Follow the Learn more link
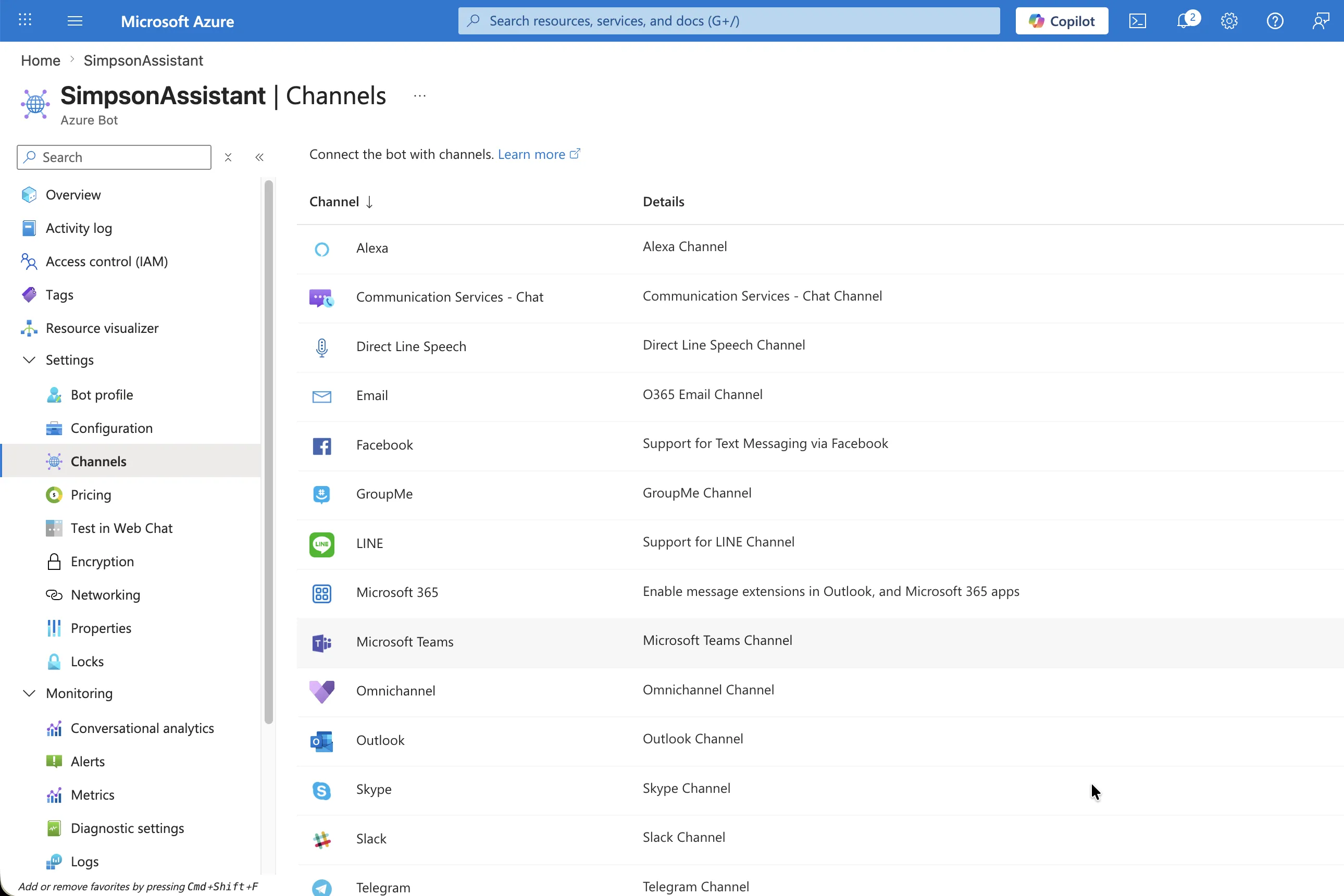 [539, 154]
